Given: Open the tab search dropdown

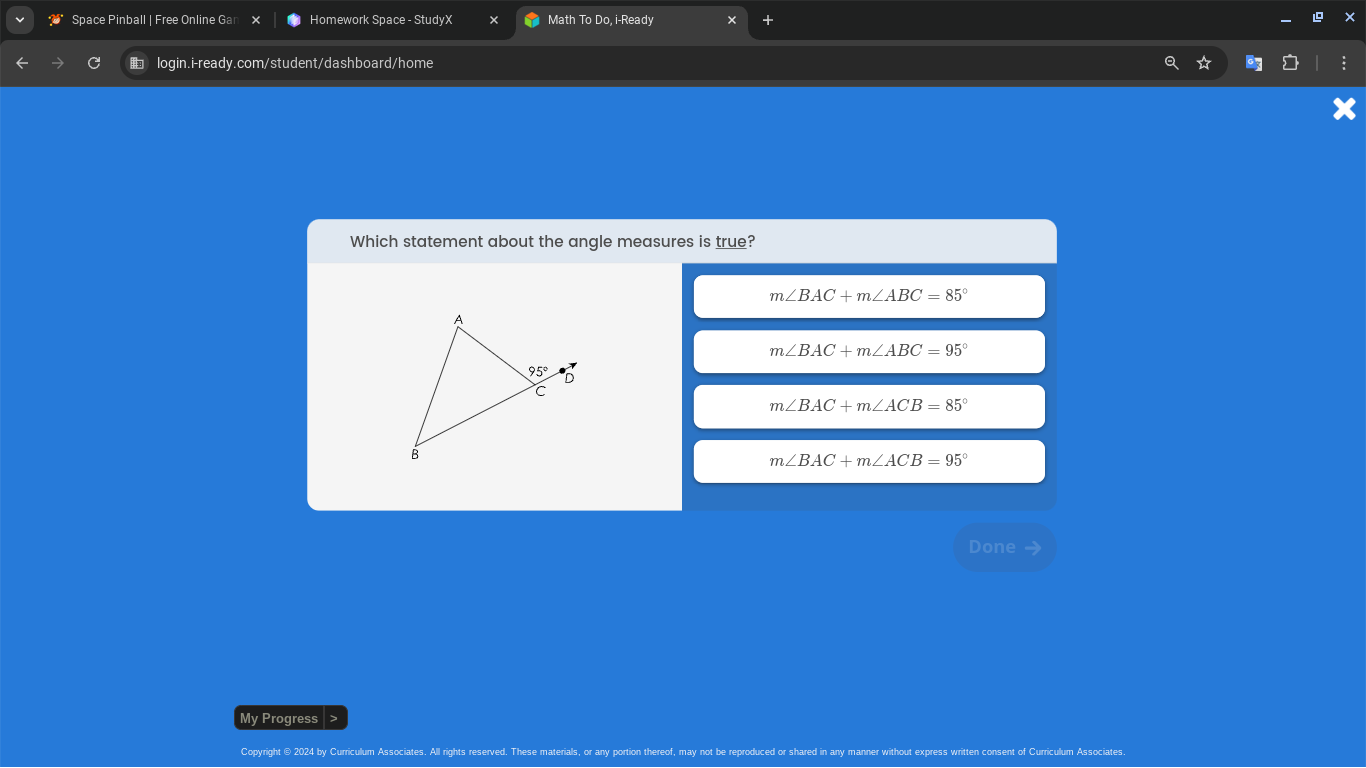Looking at the screenshot, I should click(x=20, y=20).
